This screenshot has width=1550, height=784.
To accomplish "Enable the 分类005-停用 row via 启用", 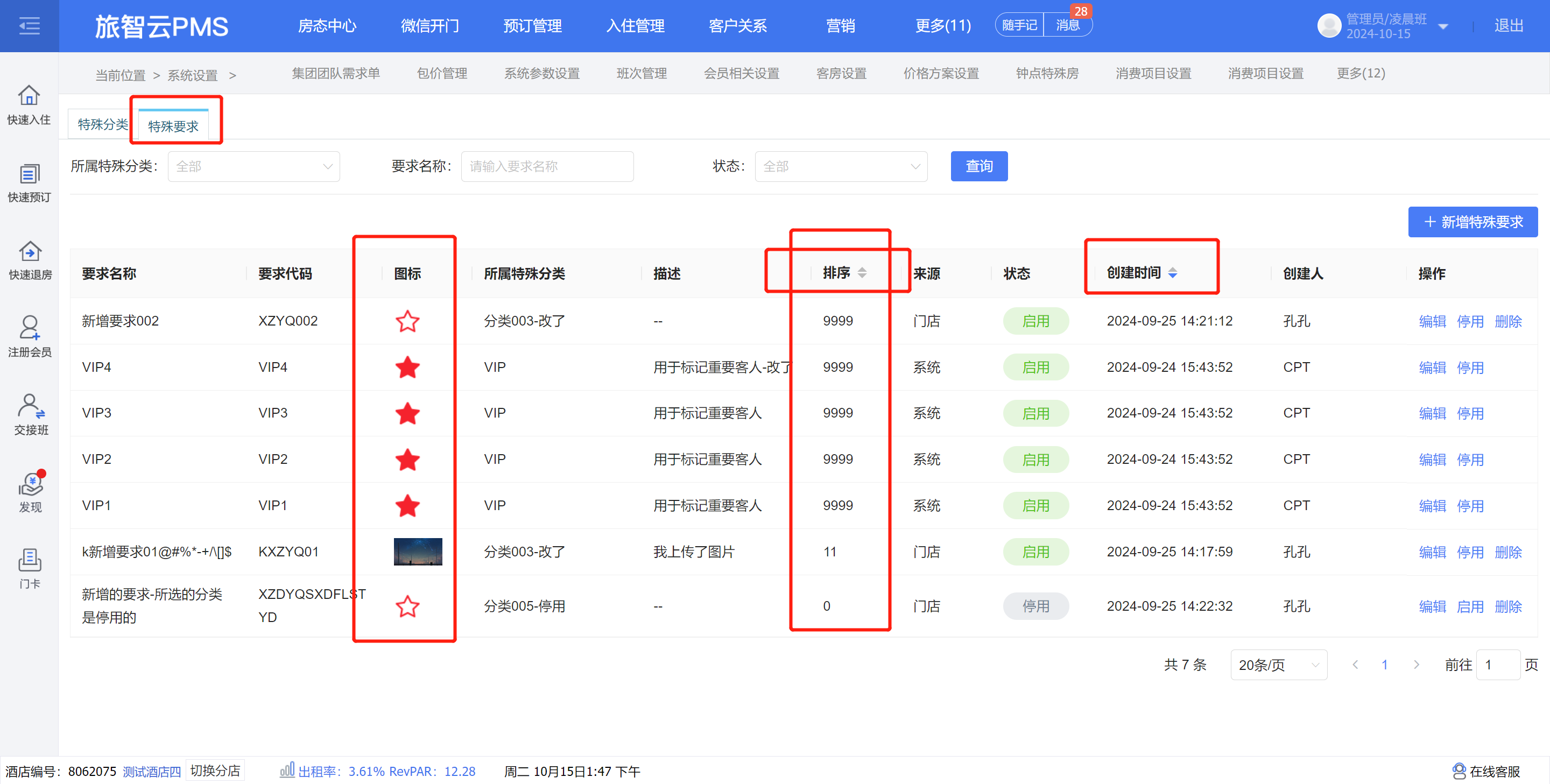I will [x=1470, y=606].
